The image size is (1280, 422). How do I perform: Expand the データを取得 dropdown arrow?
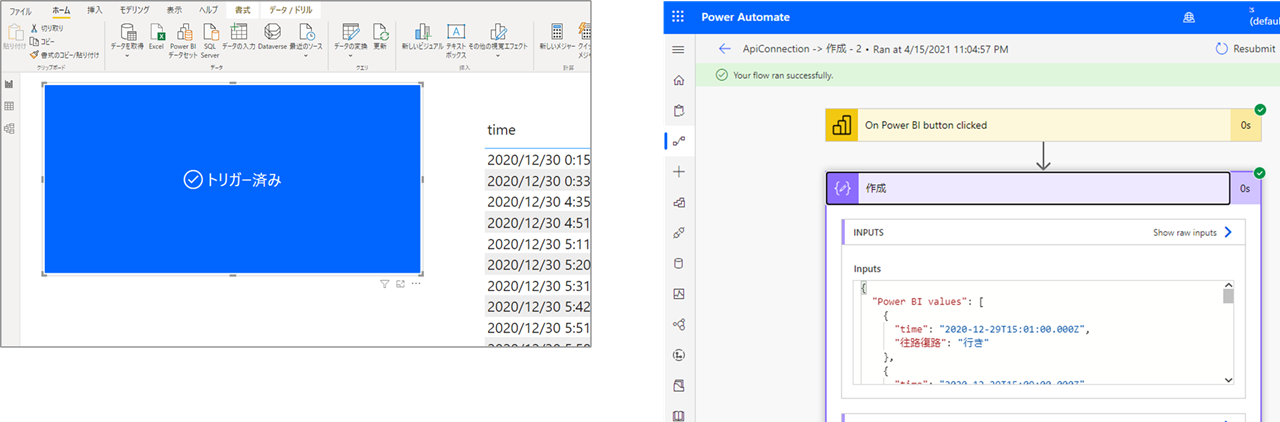tap(127, 56)
